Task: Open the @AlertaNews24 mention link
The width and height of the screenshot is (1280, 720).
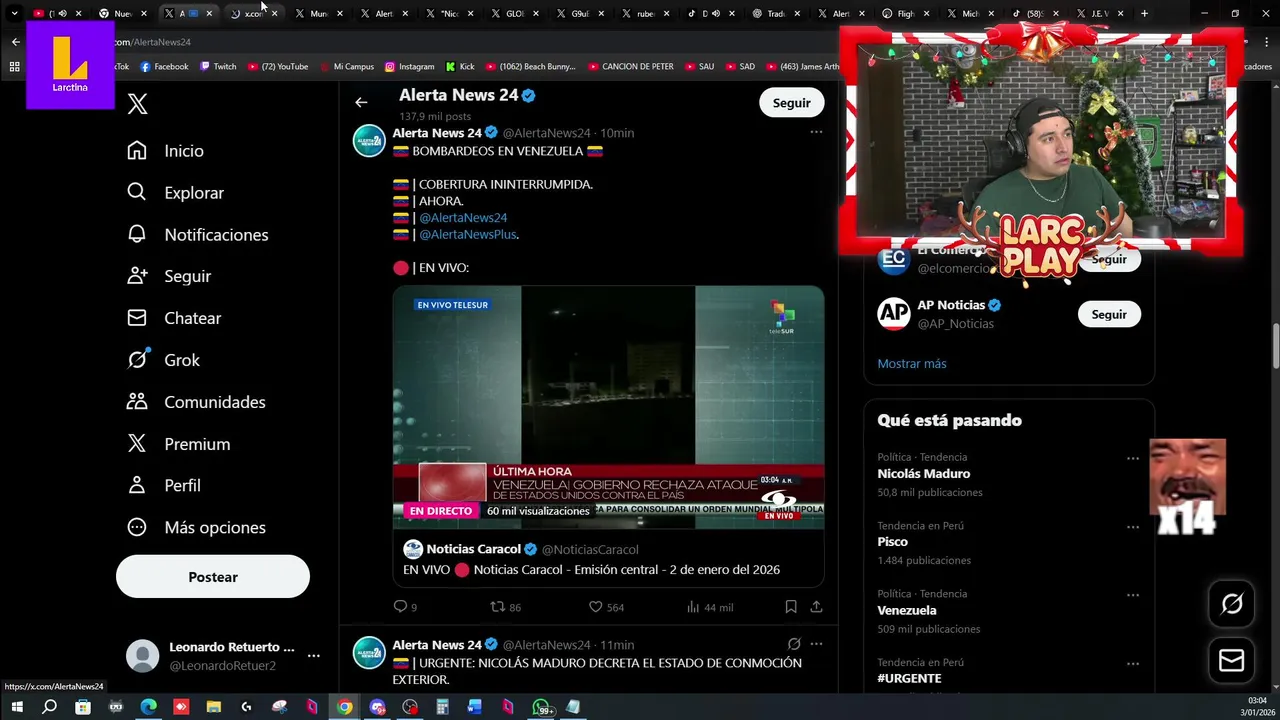Action: [463, 217]
